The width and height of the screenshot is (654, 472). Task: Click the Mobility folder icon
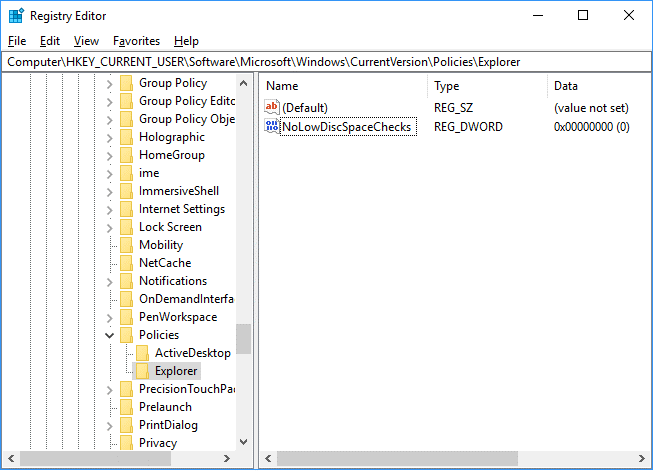(126, 245)
